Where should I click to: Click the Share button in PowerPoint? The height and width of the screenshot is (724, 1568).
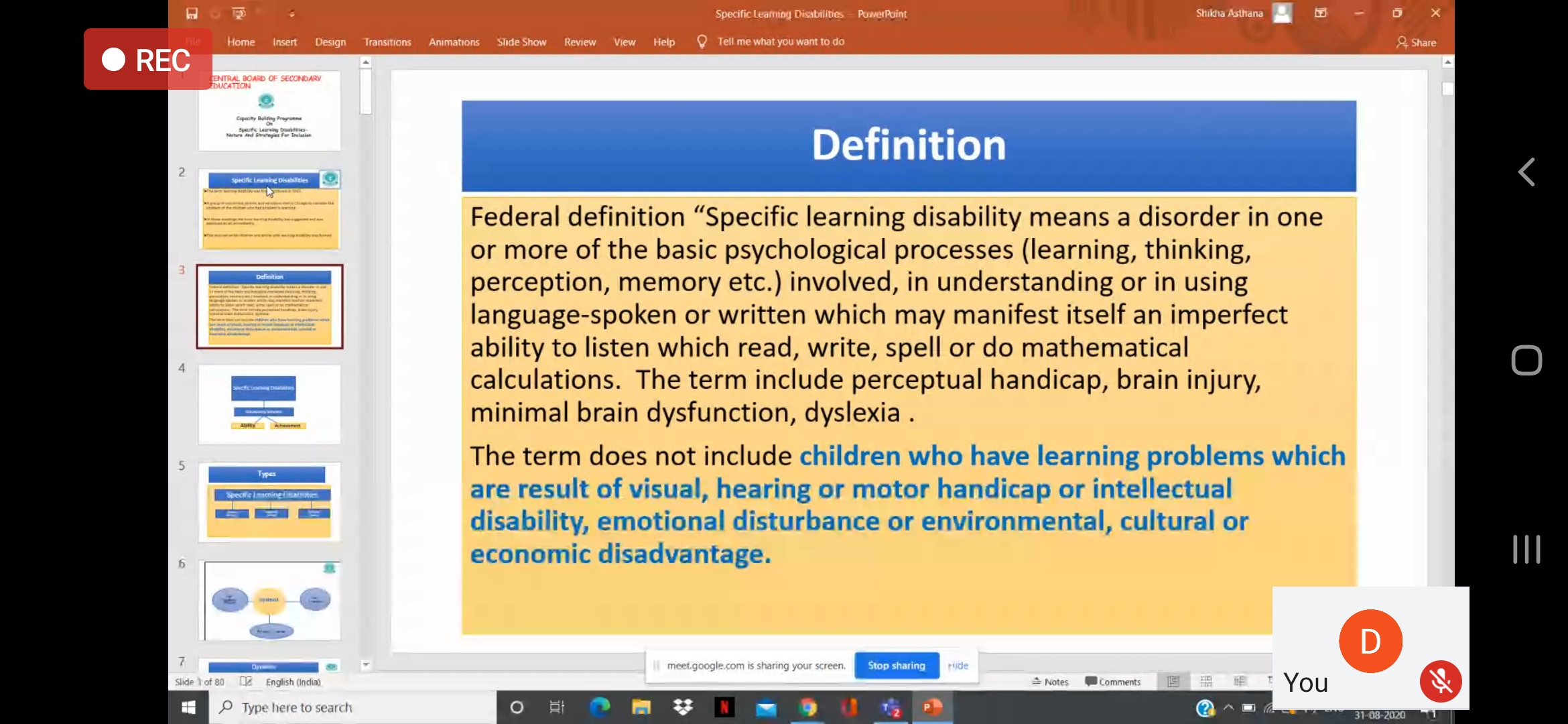tap(1417, 42)
